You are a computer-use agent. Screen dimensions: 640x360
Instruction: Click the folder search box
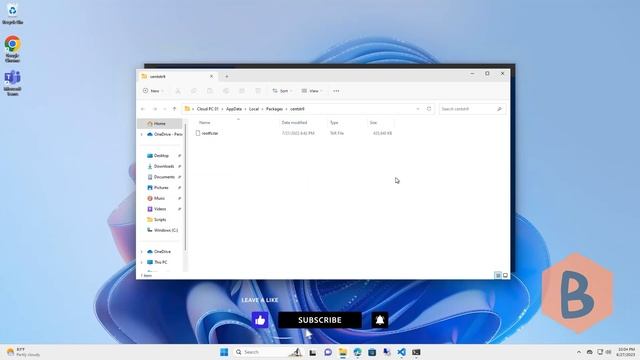pos(472,109)
